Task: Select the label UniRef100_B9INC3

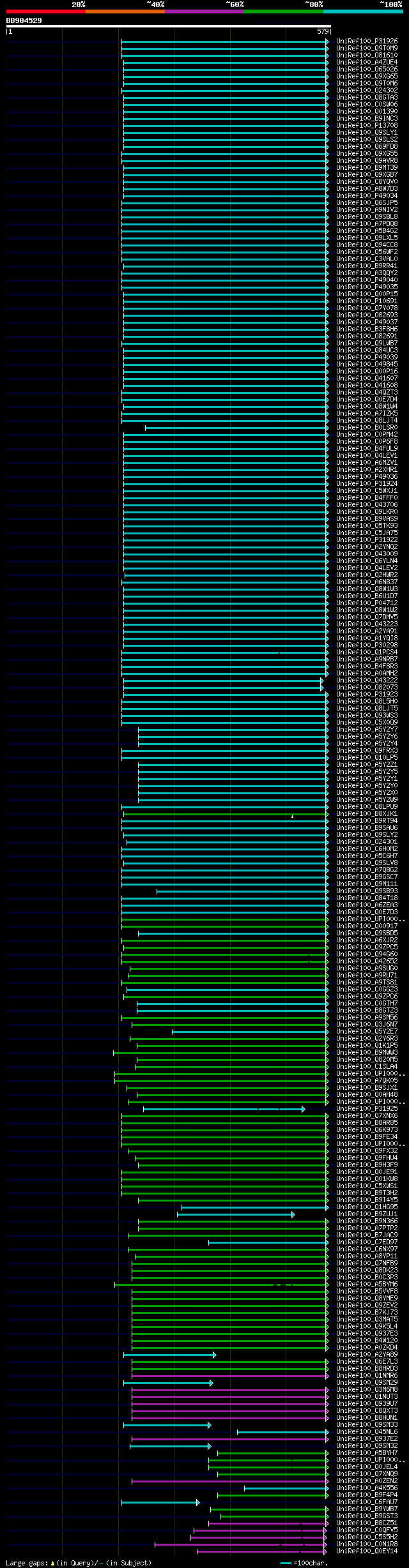Action: click(x=367, y=118)
